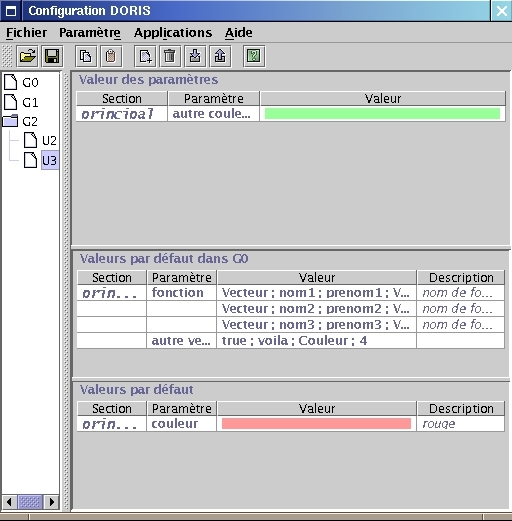Open the Fichier menu
This screenshot has height=521, width=512.
pyautogui.click(x=26, y=33)
